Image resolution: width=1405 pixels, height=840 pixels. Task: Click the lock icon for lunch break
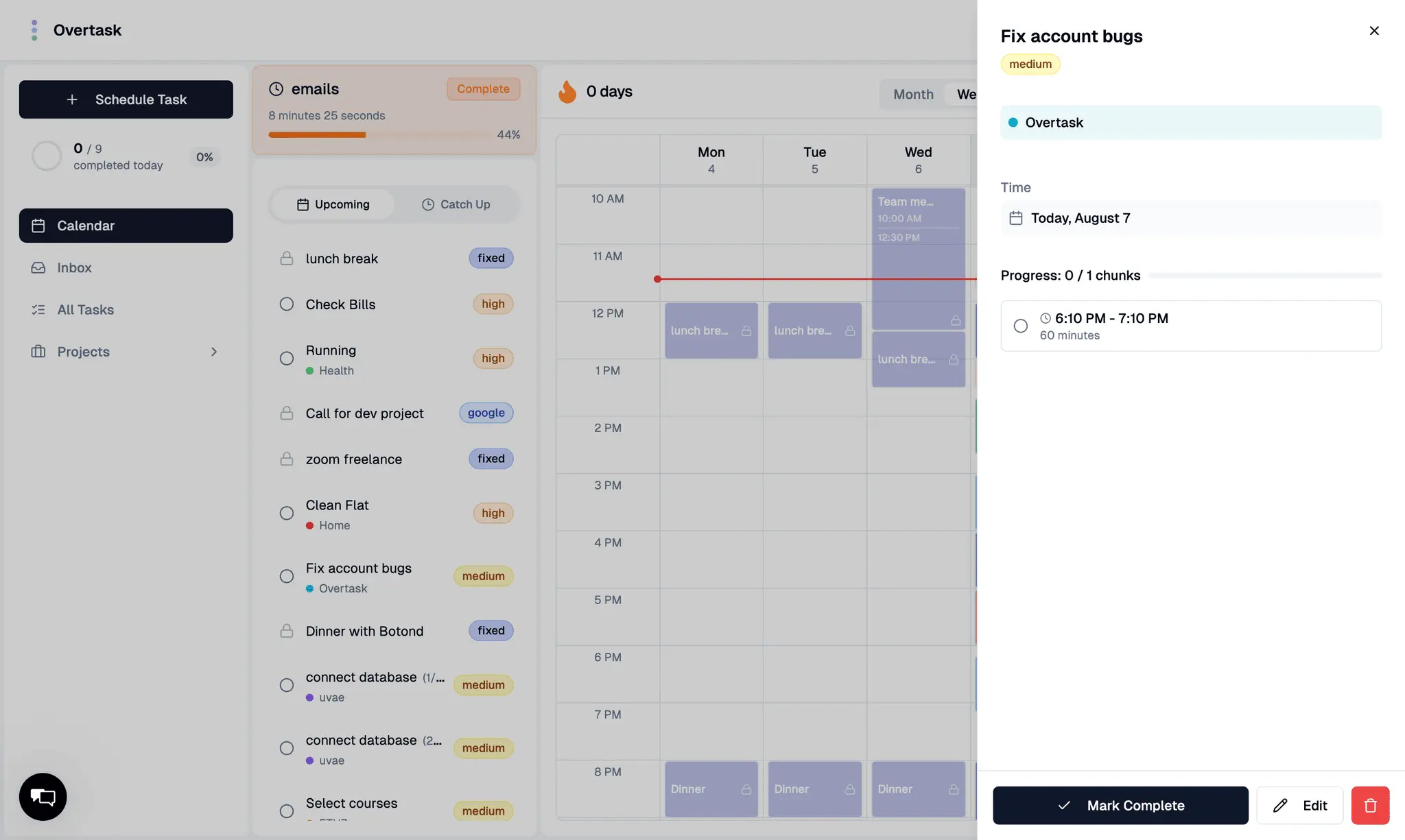pyautogui.click(x=287, y=259)
